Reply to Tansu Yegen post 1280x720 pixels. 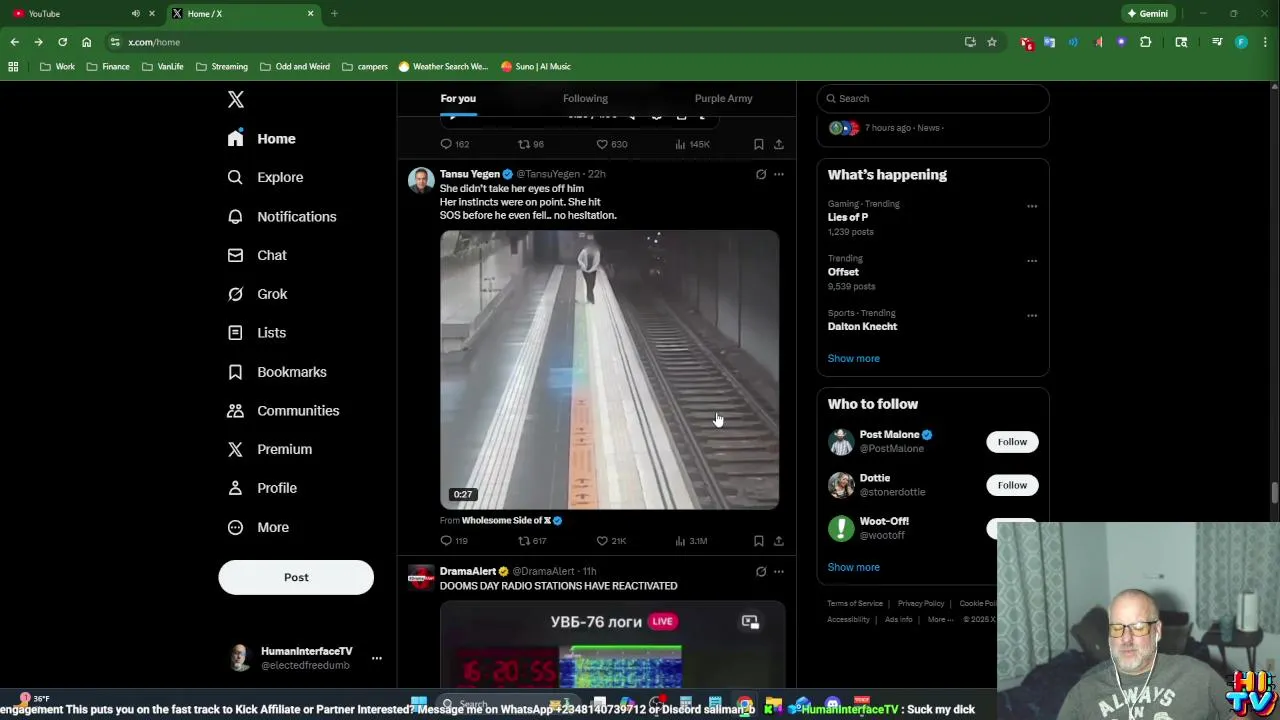[x=454, y=541]
